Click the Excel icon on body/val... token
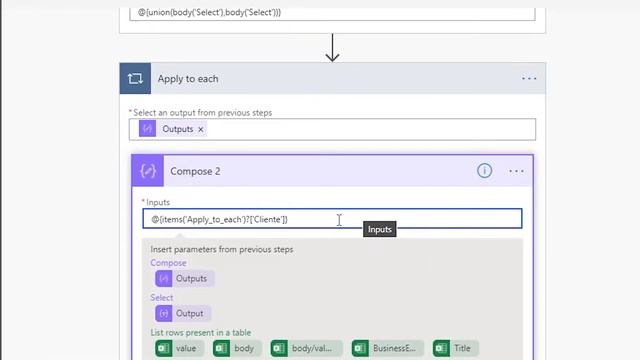The image size is (640, 360). point(279,349)
